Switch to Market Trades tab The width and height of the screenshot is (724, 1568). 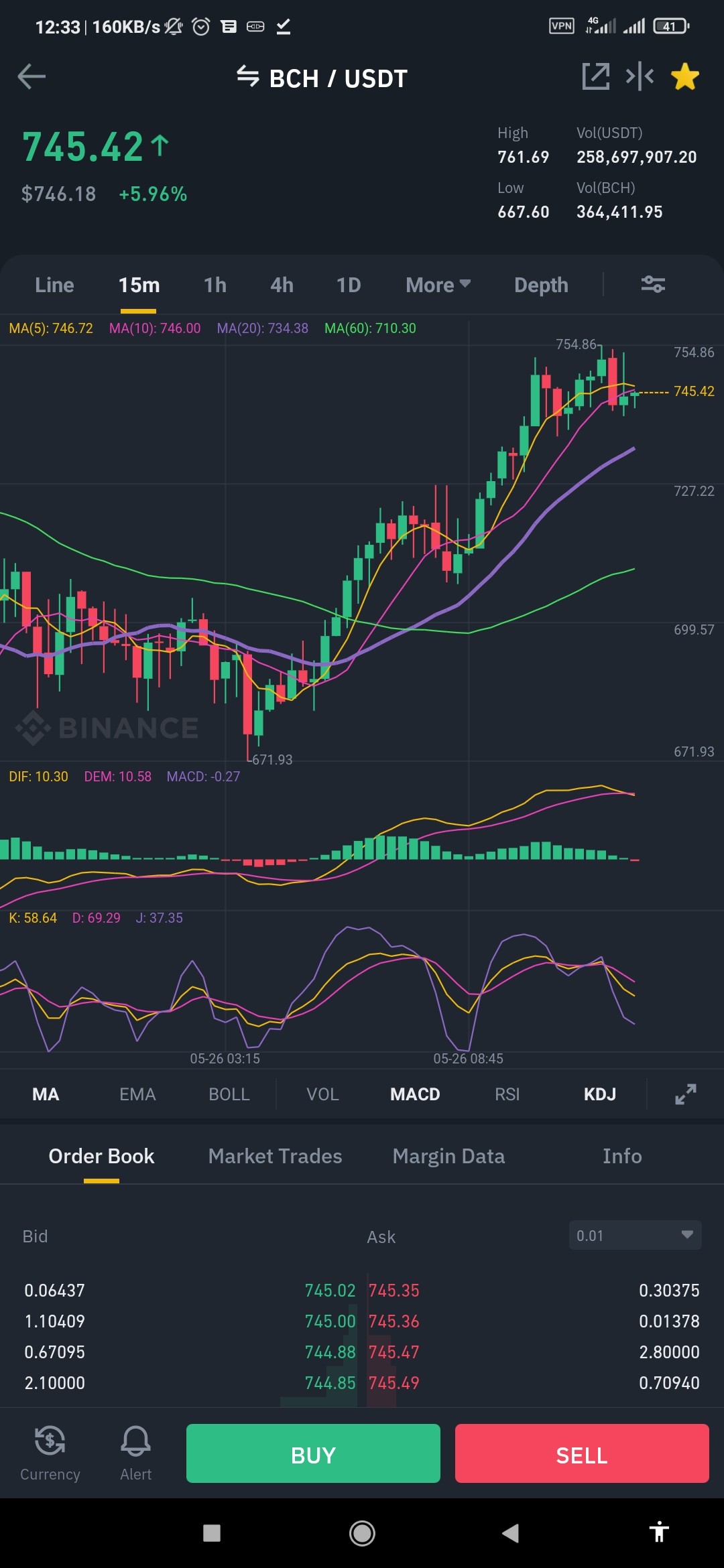[x=275, y=1156]
